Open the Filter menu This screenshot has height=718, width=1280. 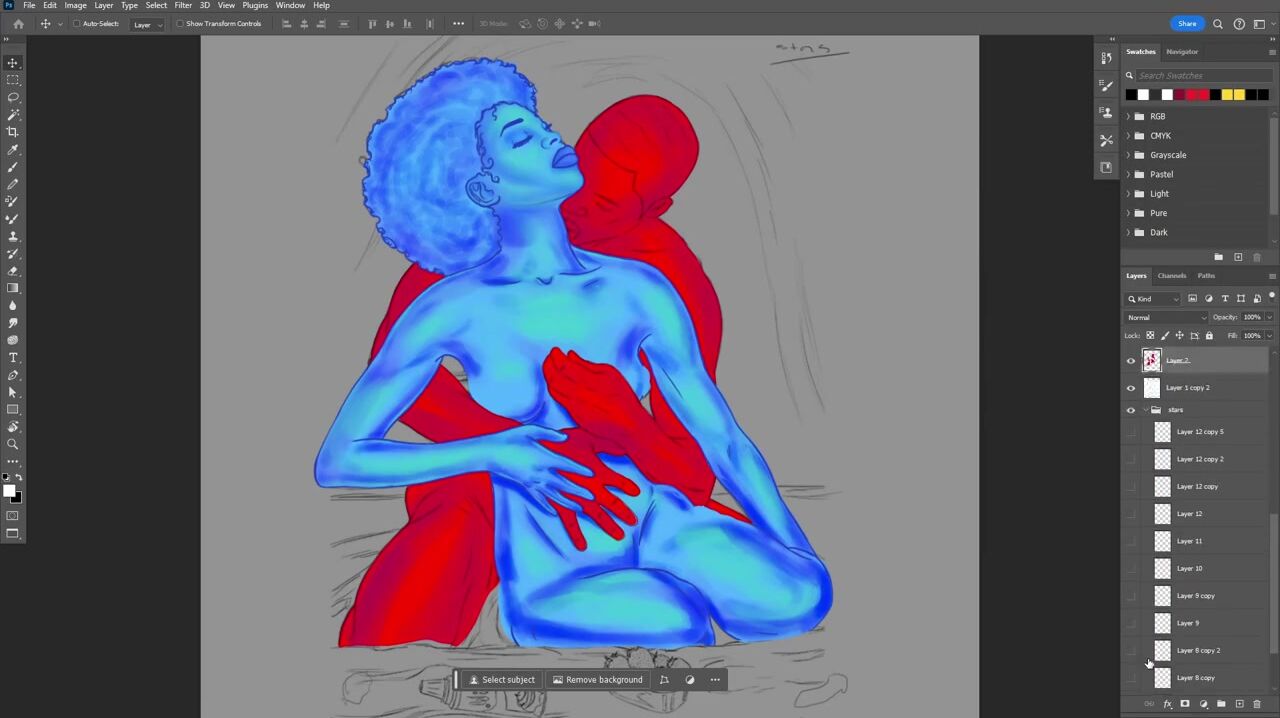[183, 6]
